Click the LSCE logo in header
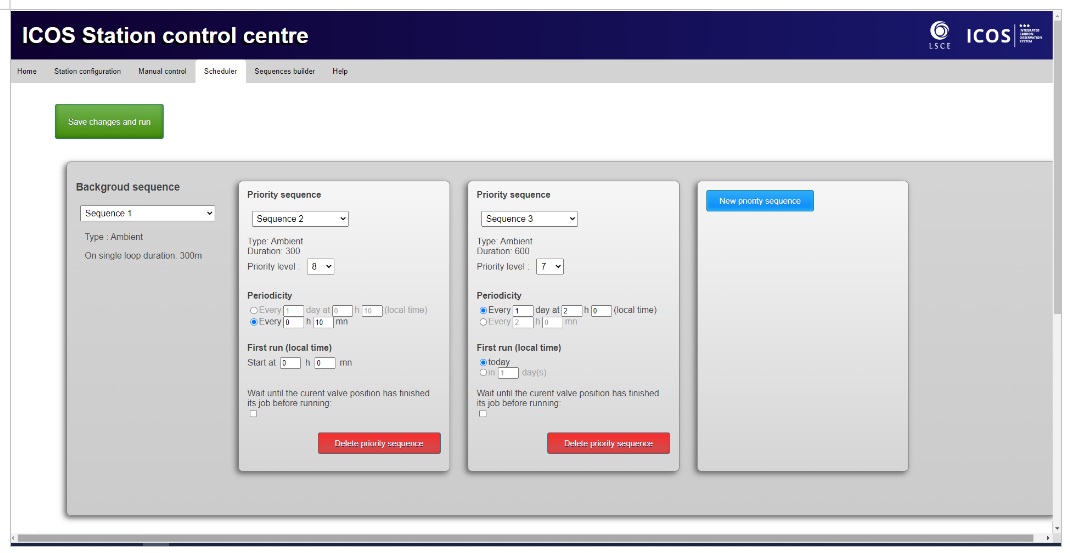Viewport: 1070px width, 553px height. click(x=939, y=36)
